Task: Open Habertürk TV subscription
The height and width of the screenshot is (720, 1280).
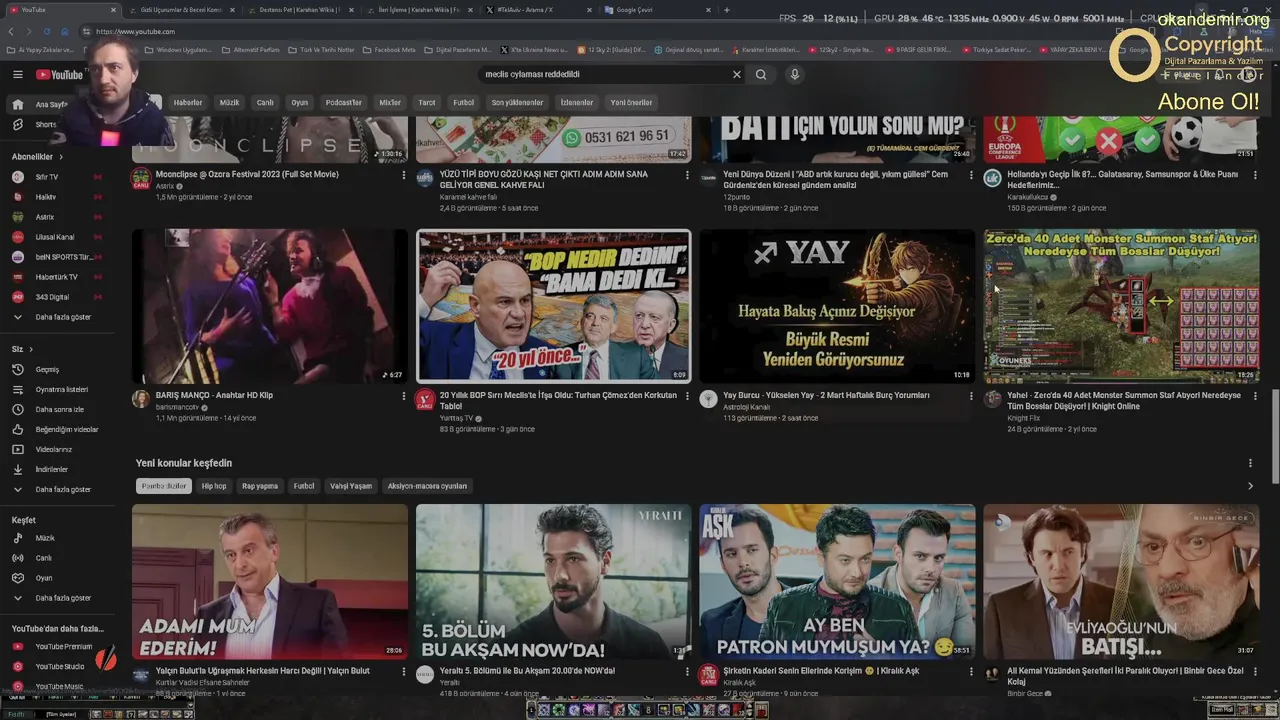Action: click(x=56, y=277)
